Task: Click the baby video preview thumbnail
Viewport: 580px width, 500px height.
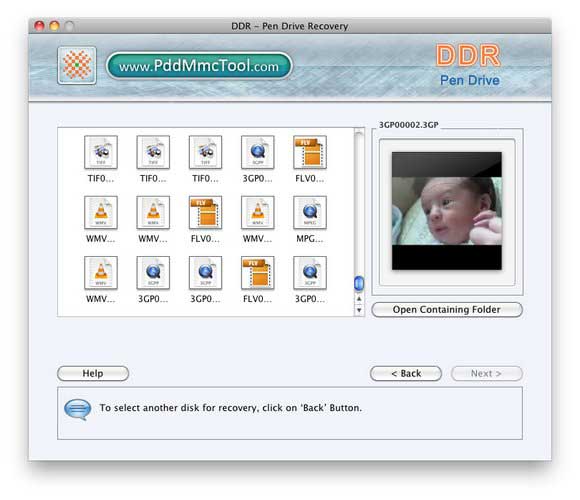Action: pos(447,211)
